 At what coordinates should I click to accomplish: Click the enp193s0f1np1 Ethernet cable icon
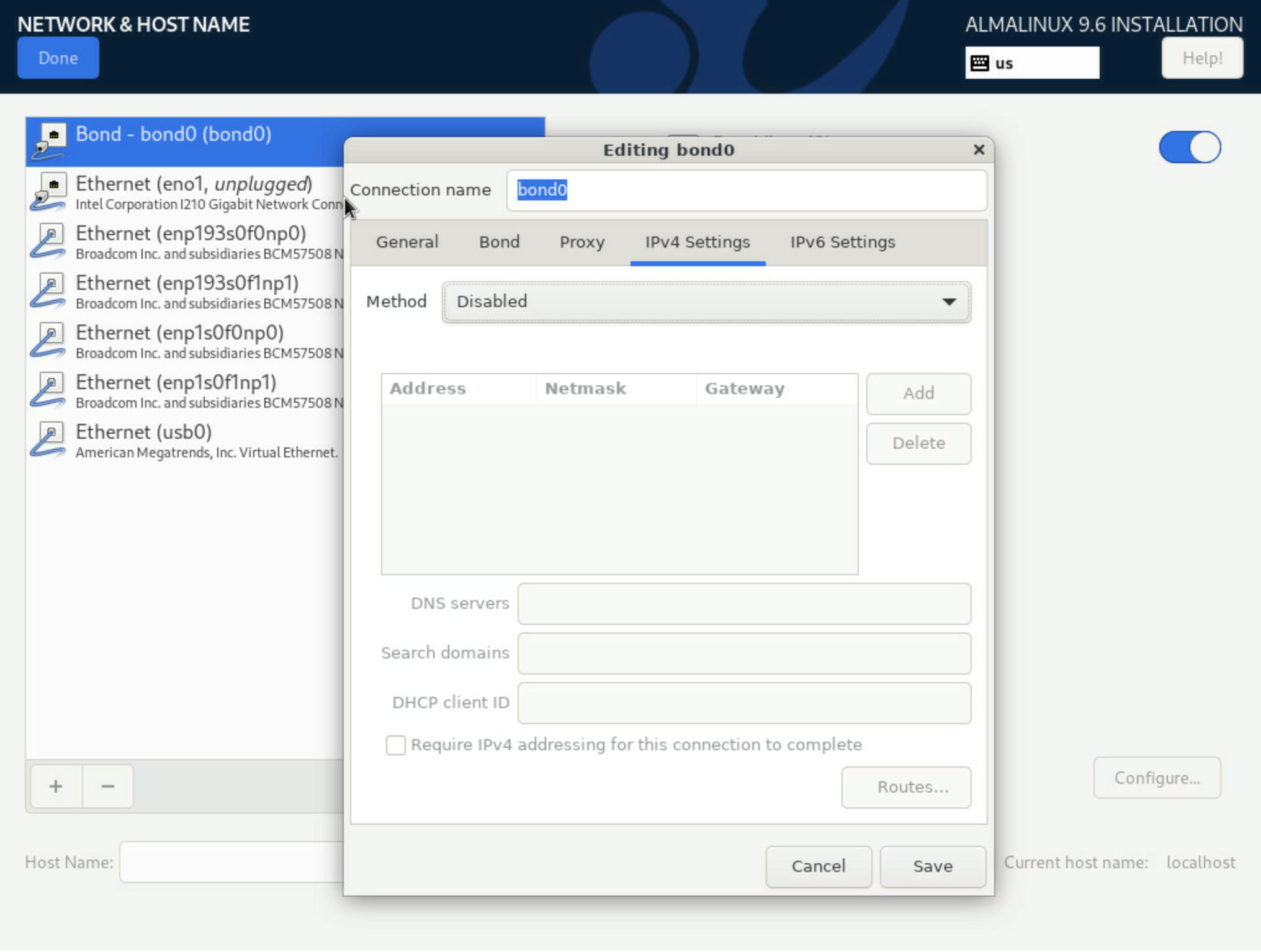[x=48, y=290]
